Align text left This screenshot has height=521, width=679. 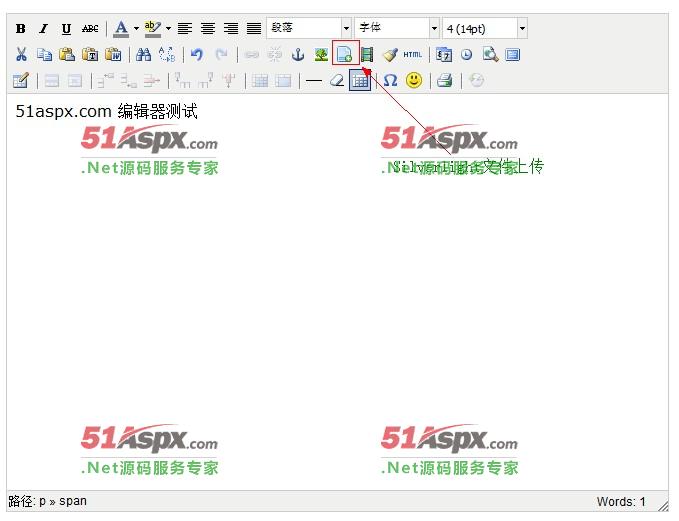point(185,29)
